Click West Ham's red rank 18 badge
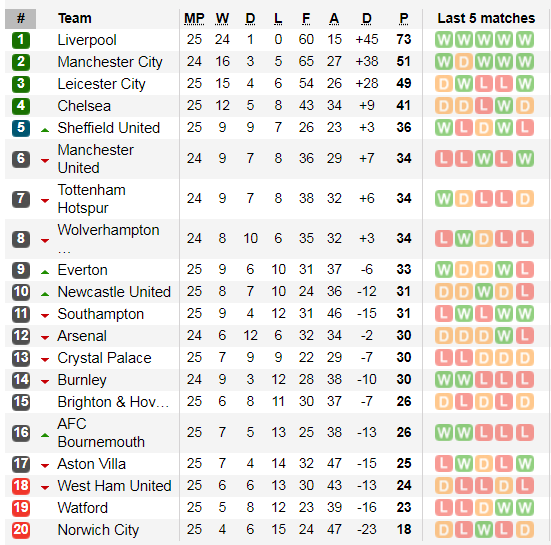 click(21, 486)
